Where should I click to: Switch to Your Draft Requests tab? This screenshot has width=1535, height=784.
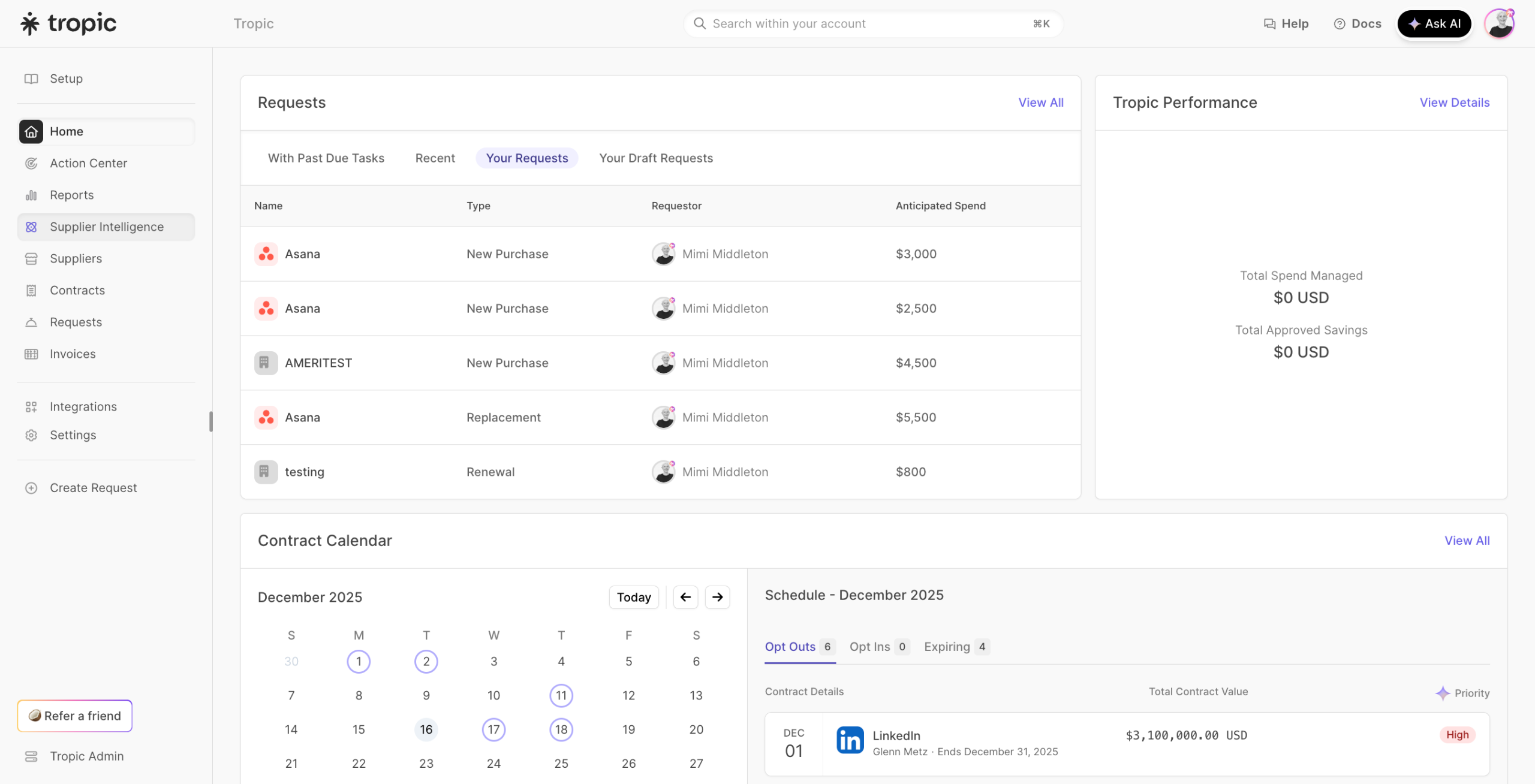pos(656,158)
